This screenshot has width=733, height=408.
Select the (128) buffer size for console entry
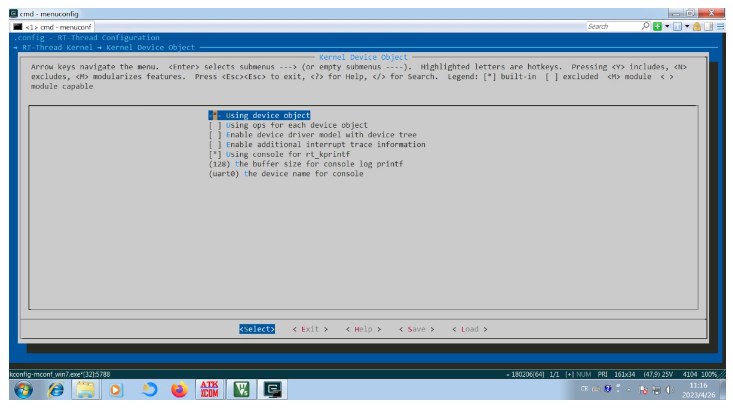[x=306, y=164]
